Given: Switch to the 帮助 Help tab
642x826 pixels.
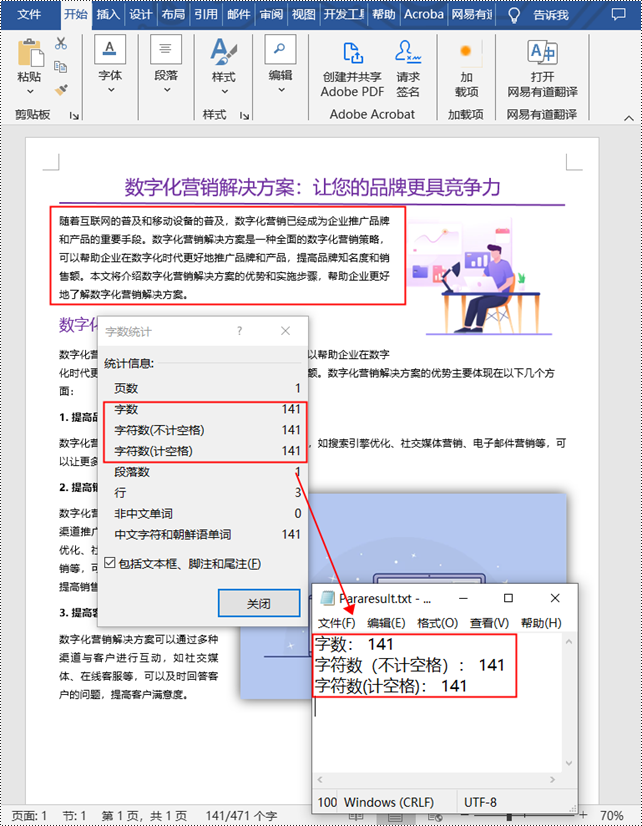Looking at the screenshot, I should [383, 15].
